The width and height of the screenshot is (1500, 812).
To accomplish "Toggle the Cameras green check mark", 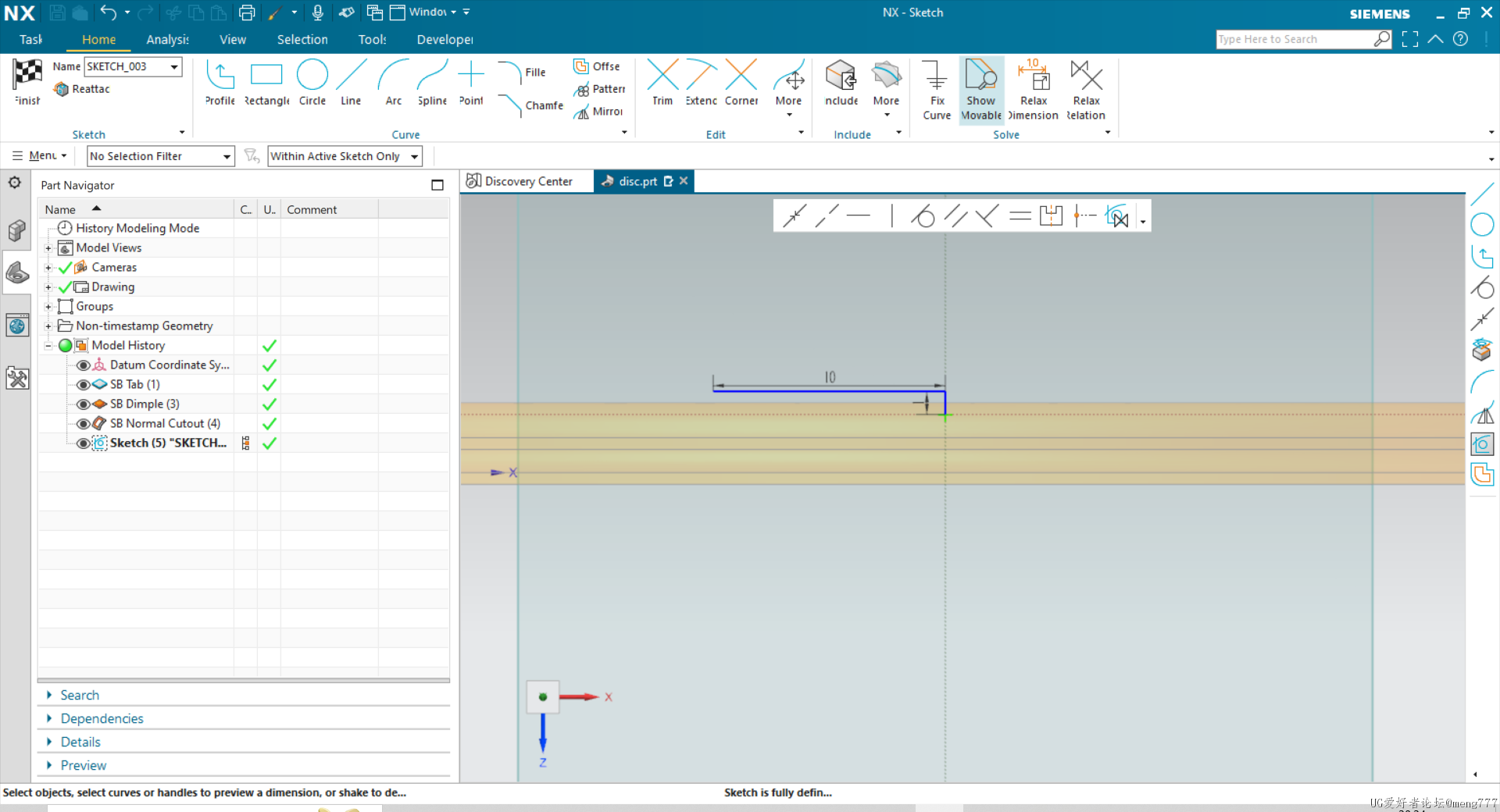I will point(65,268).
